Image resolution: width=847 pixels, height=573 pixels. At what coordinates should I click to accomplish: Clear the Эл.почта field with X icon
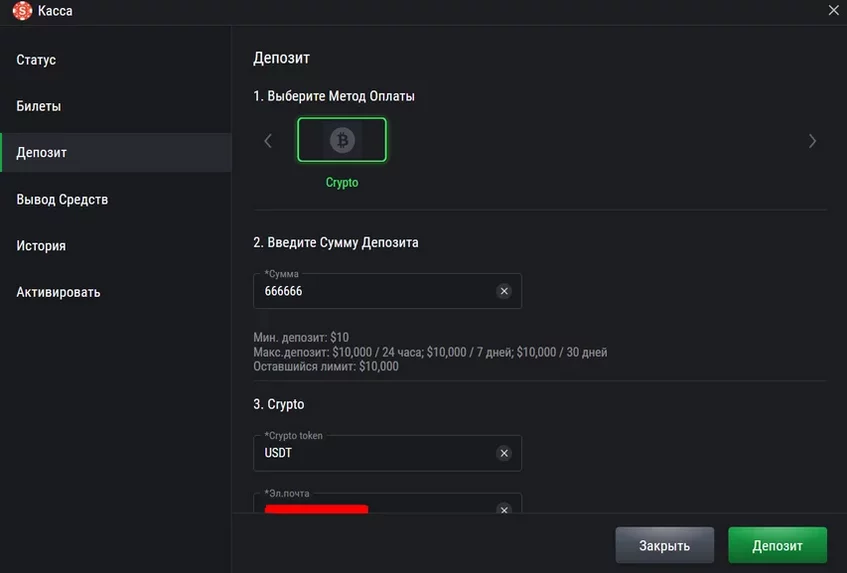504,509
